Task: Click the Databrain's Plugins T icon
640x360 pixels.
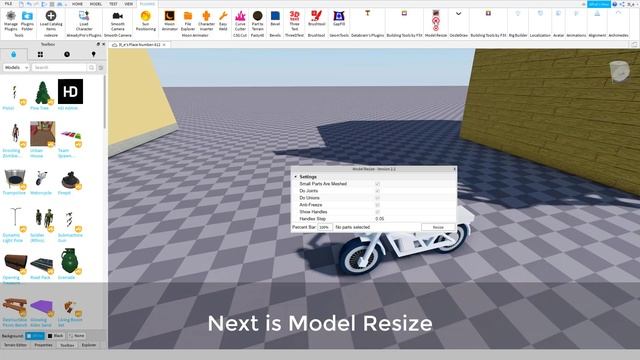Action: 367,13
